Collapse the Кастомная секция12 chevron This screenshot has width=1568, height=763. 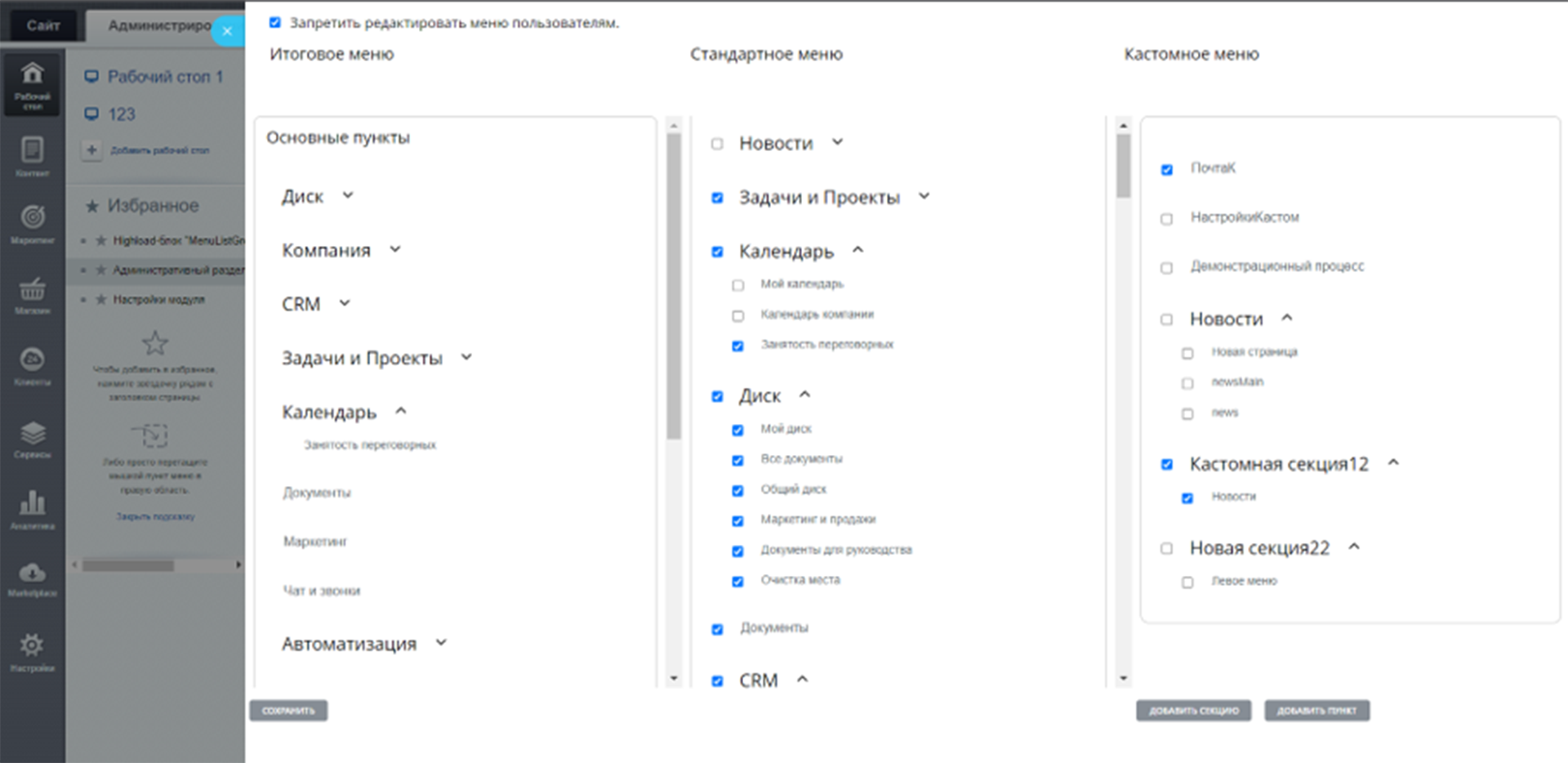click(x=1394, y=462)
